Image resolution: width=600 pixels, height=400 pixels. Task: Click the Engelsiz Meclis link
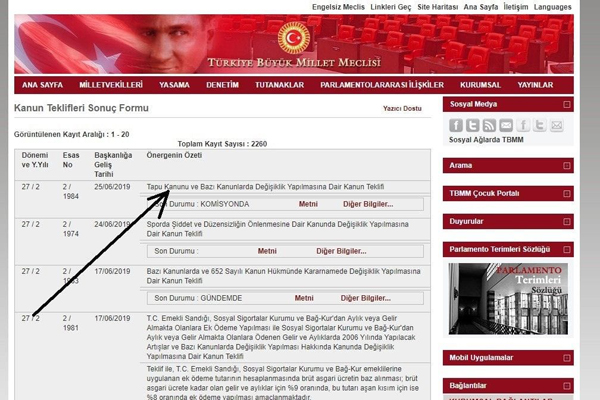(x=338, y=7)
